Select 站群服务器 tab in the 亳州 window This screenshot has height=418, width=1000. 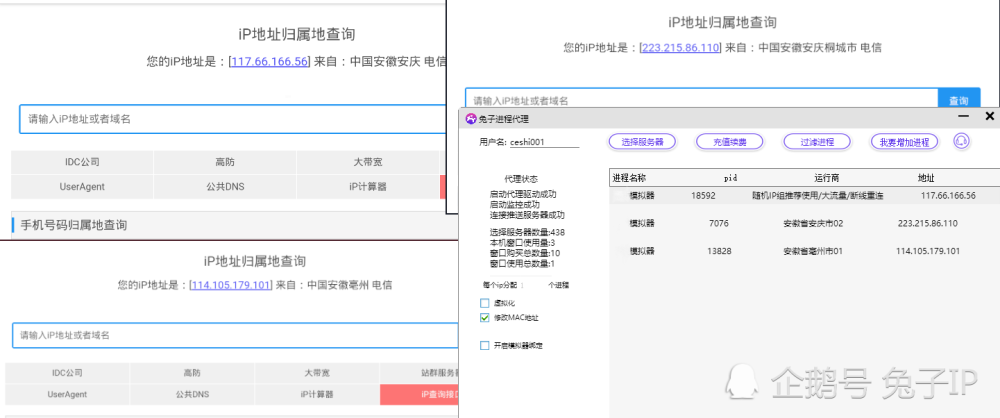(x=419, y=373)
